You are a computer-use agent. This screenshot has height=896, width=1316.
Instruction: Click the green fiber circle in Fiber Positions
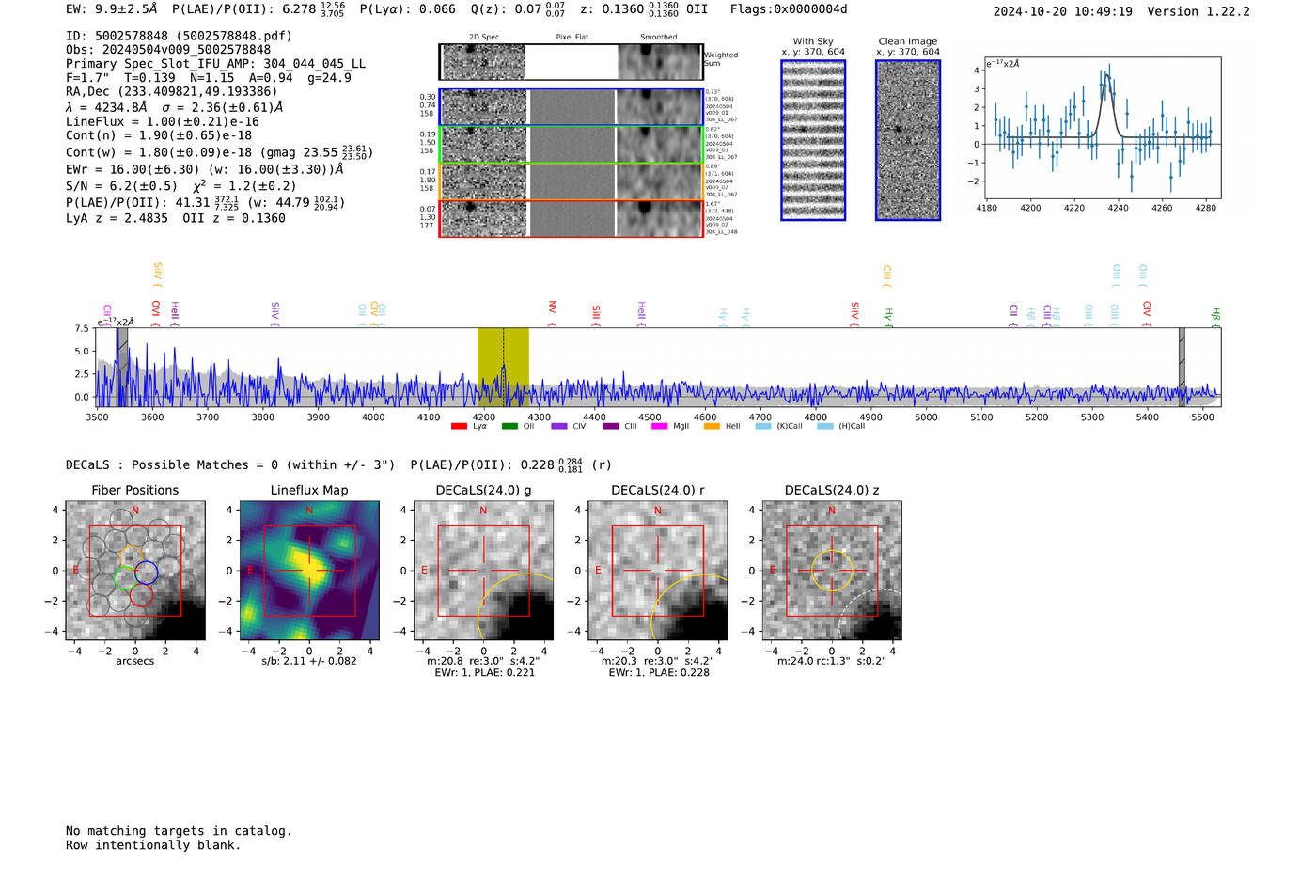pos(125,577)
